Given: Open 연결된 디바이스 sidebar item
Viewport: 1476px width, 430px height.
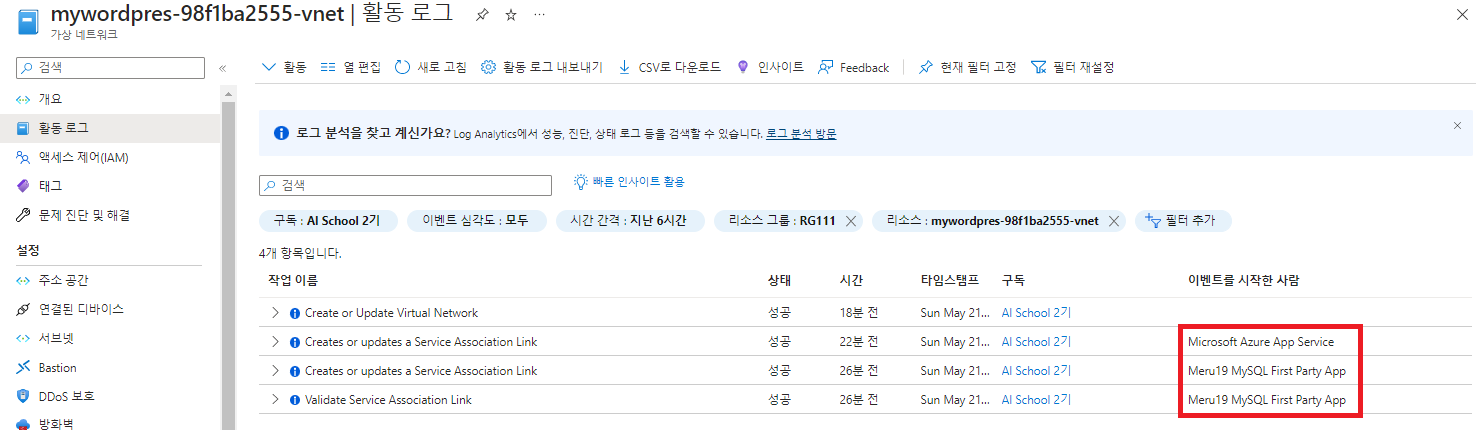Looking at the screenshot, I should pyautogui.click(x=82, y=309).
